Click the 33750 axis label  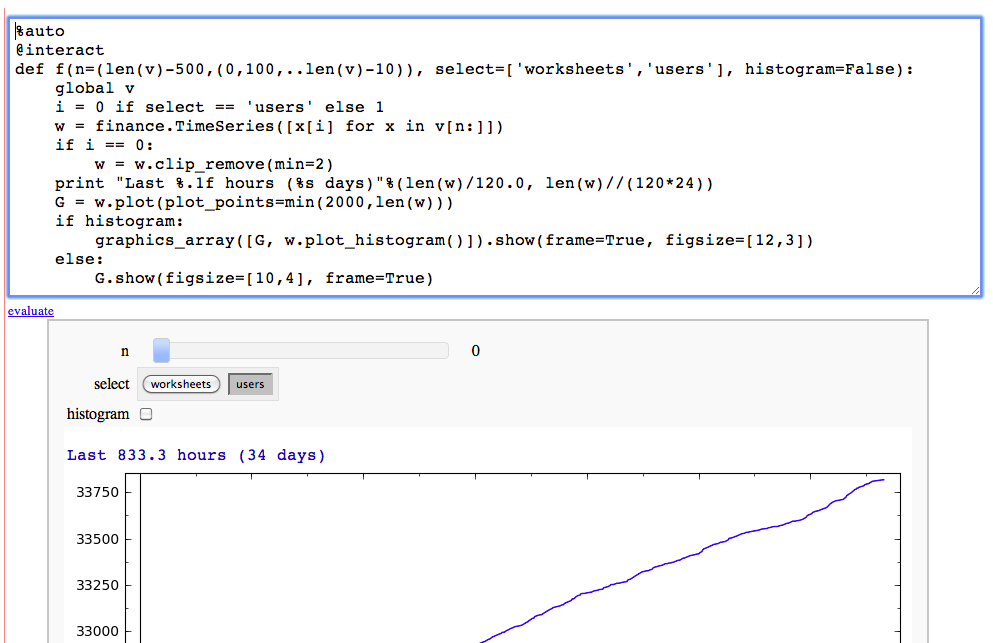pos(98,492)
